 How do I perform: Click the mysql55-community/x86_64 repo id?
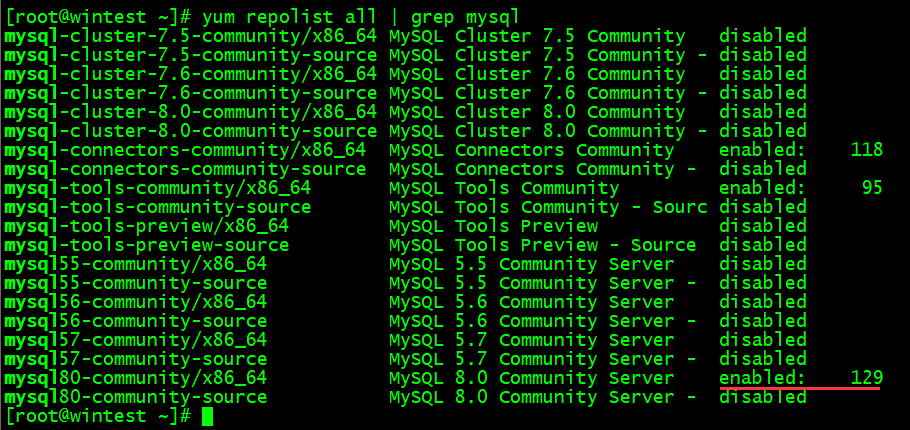136,264
